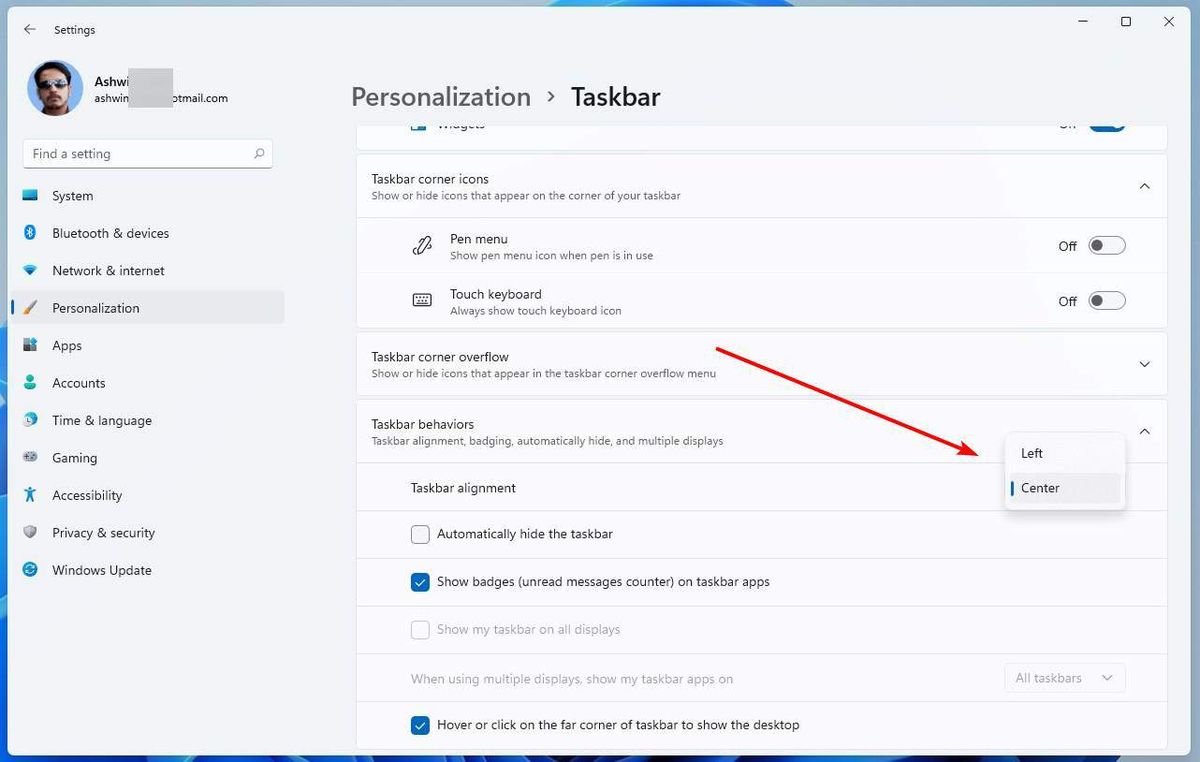Click the Touch keyboard icon
Viewport: 1200px width, 762px height.
422,301
